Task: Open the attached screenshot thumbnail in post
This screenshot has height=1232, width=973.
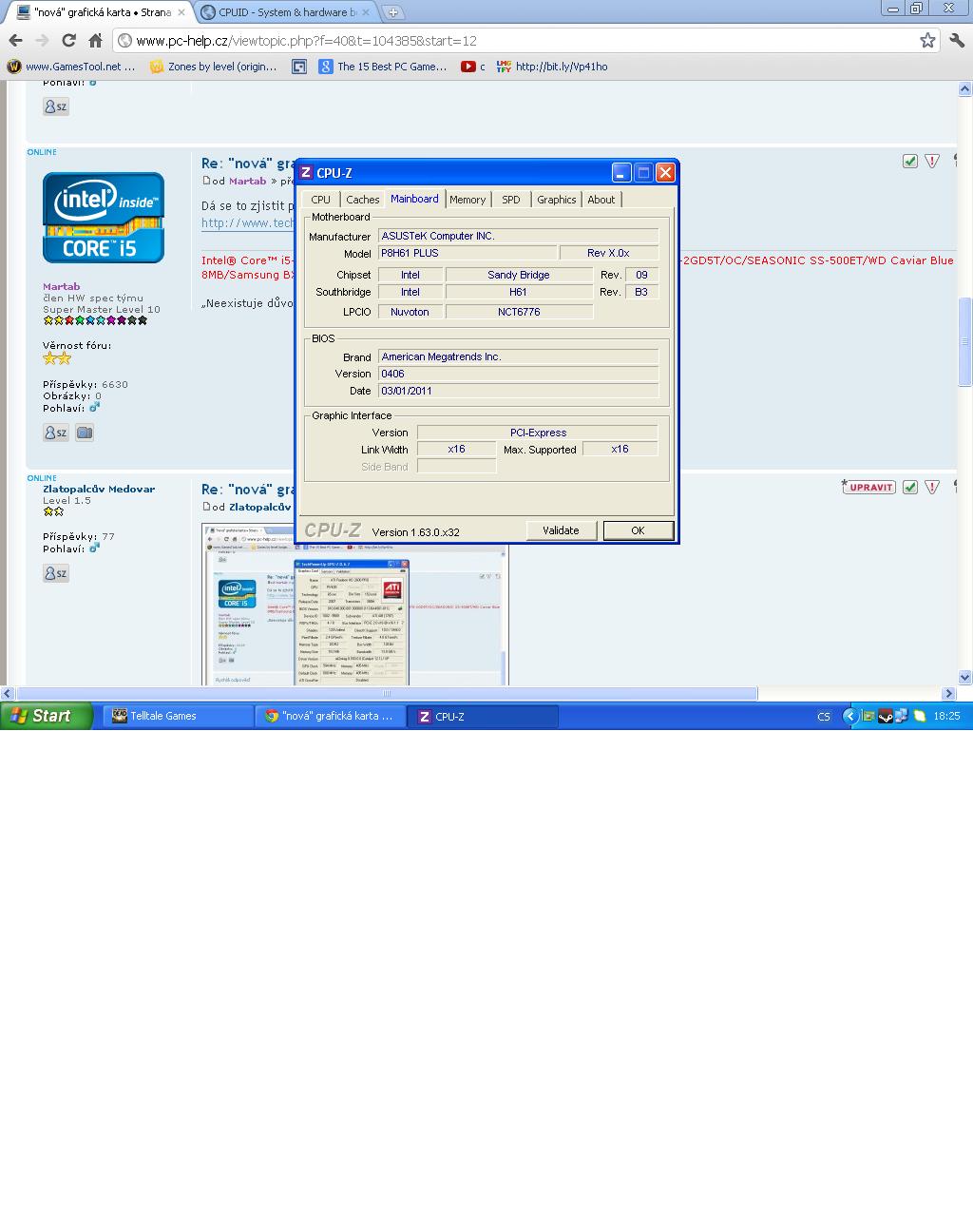Action: pyautogui.click(x=355, y=604)
